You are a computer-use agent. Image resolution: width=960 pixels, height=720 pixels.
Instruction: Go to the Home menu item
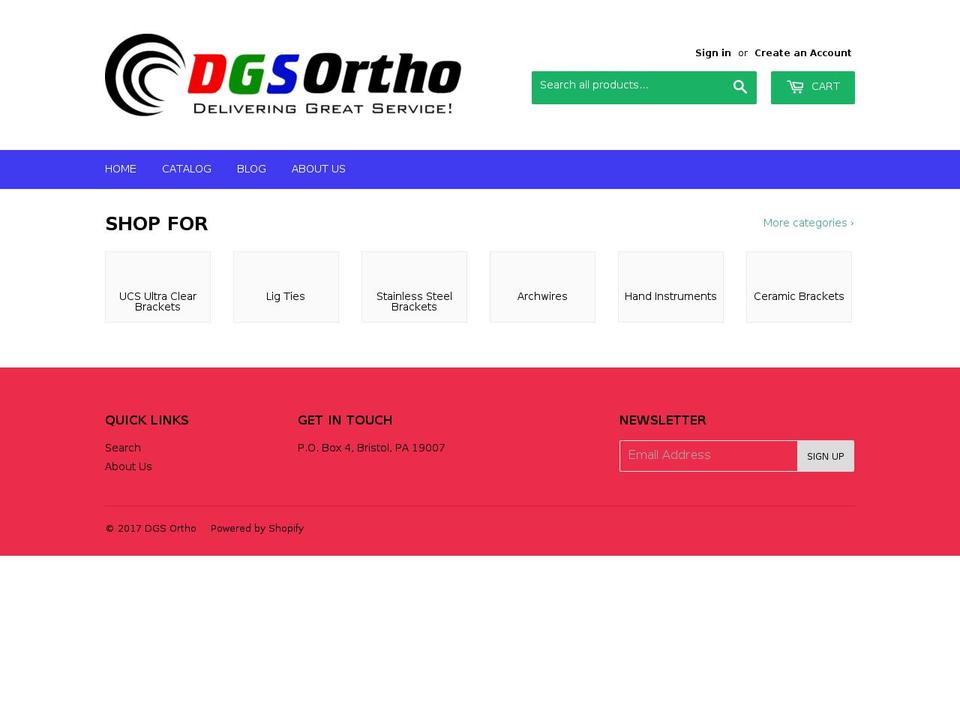(120, 169)
